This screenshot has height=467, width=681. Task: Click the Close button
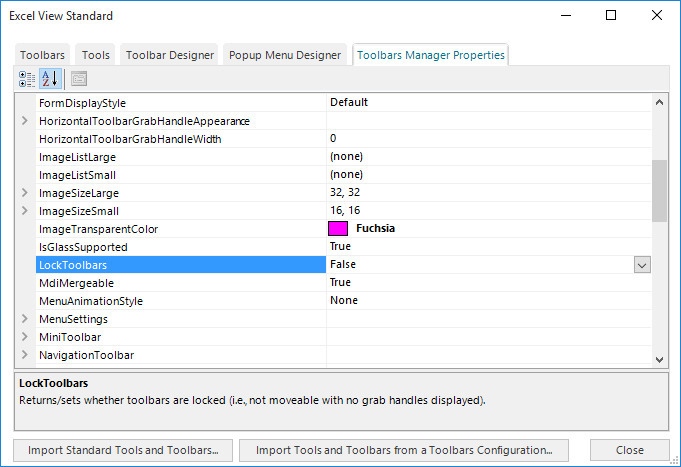(629, 450)
